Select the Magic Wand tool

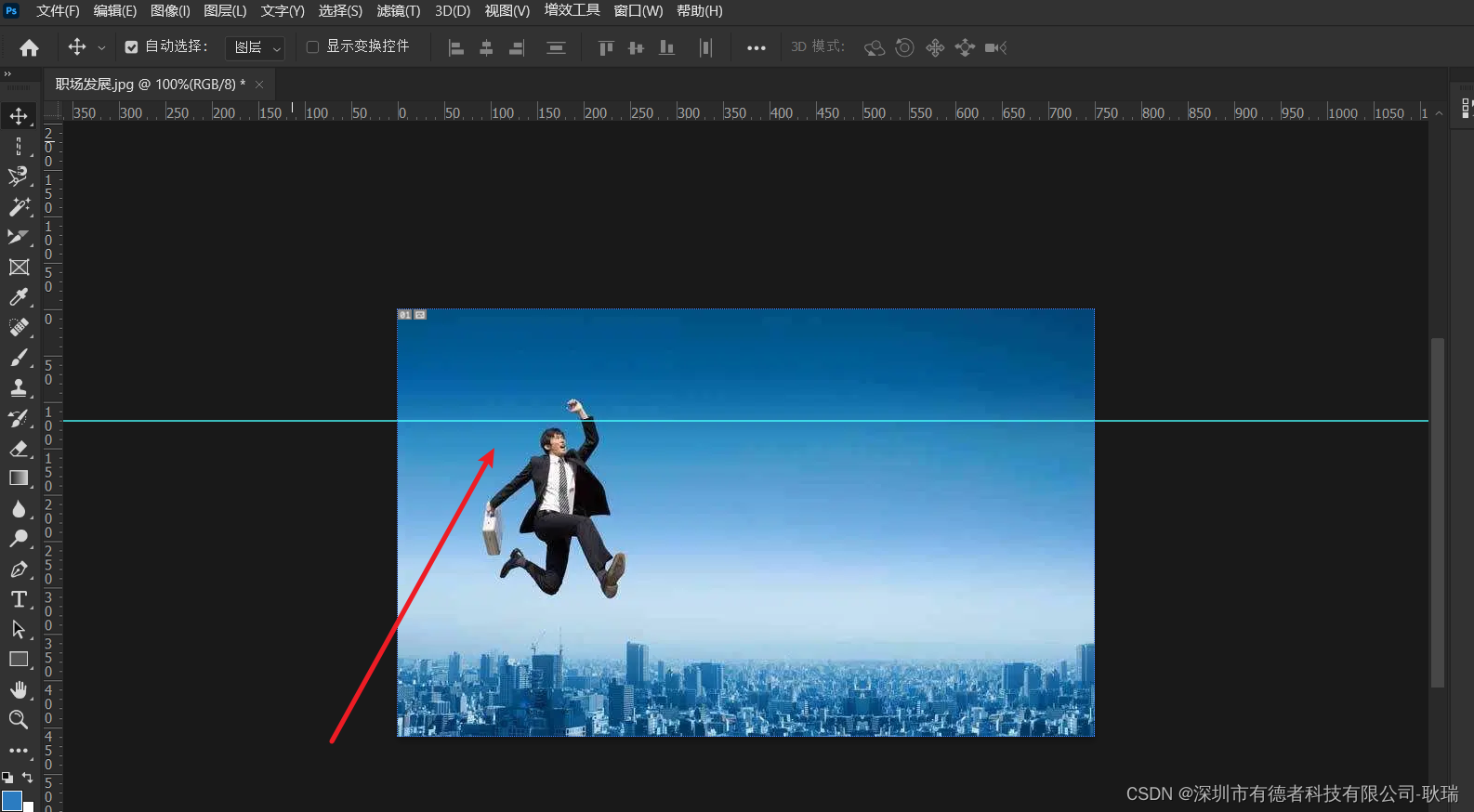coord(19,207)
